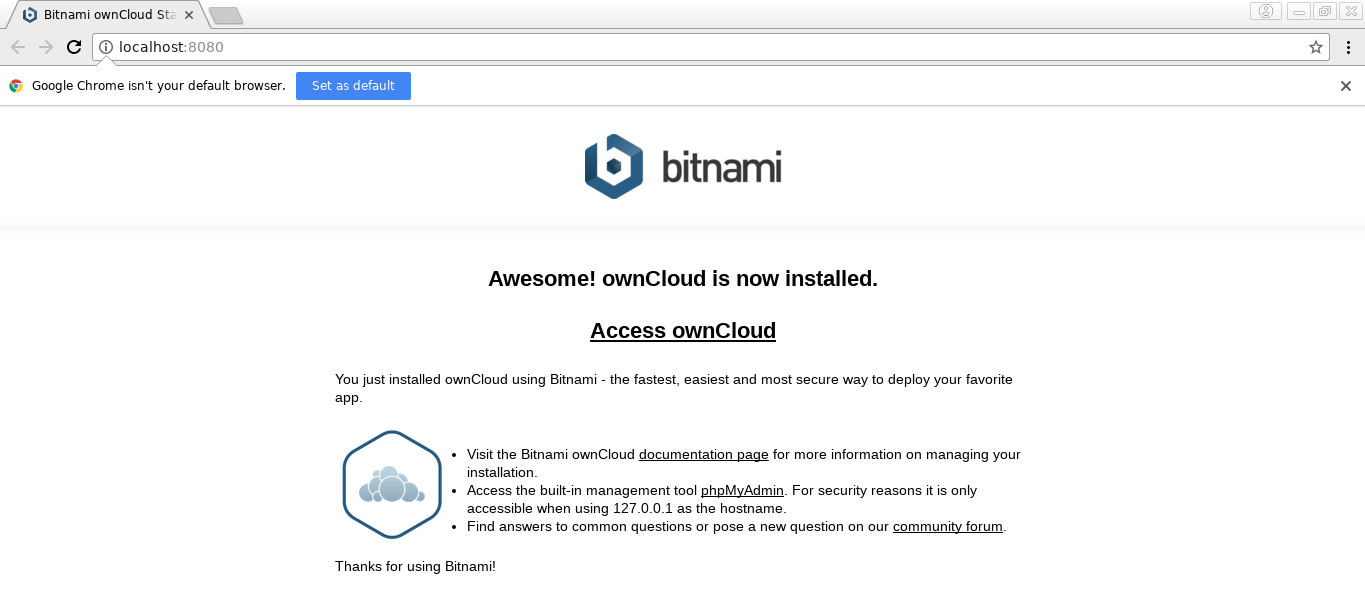This screenshot has width=1365, height=597.
Task: Click the browser forward arrow button
Action: coord(46,47)
